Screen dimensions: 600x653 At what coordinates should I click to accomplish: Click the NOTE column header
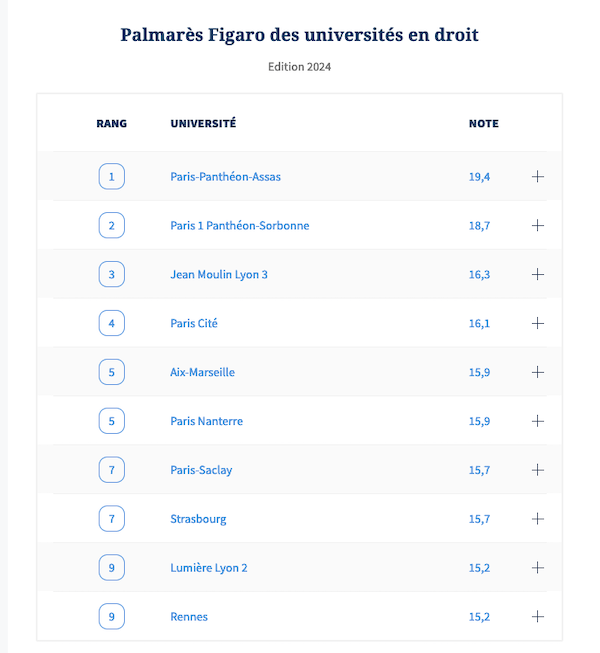click(x=483, y=124)
